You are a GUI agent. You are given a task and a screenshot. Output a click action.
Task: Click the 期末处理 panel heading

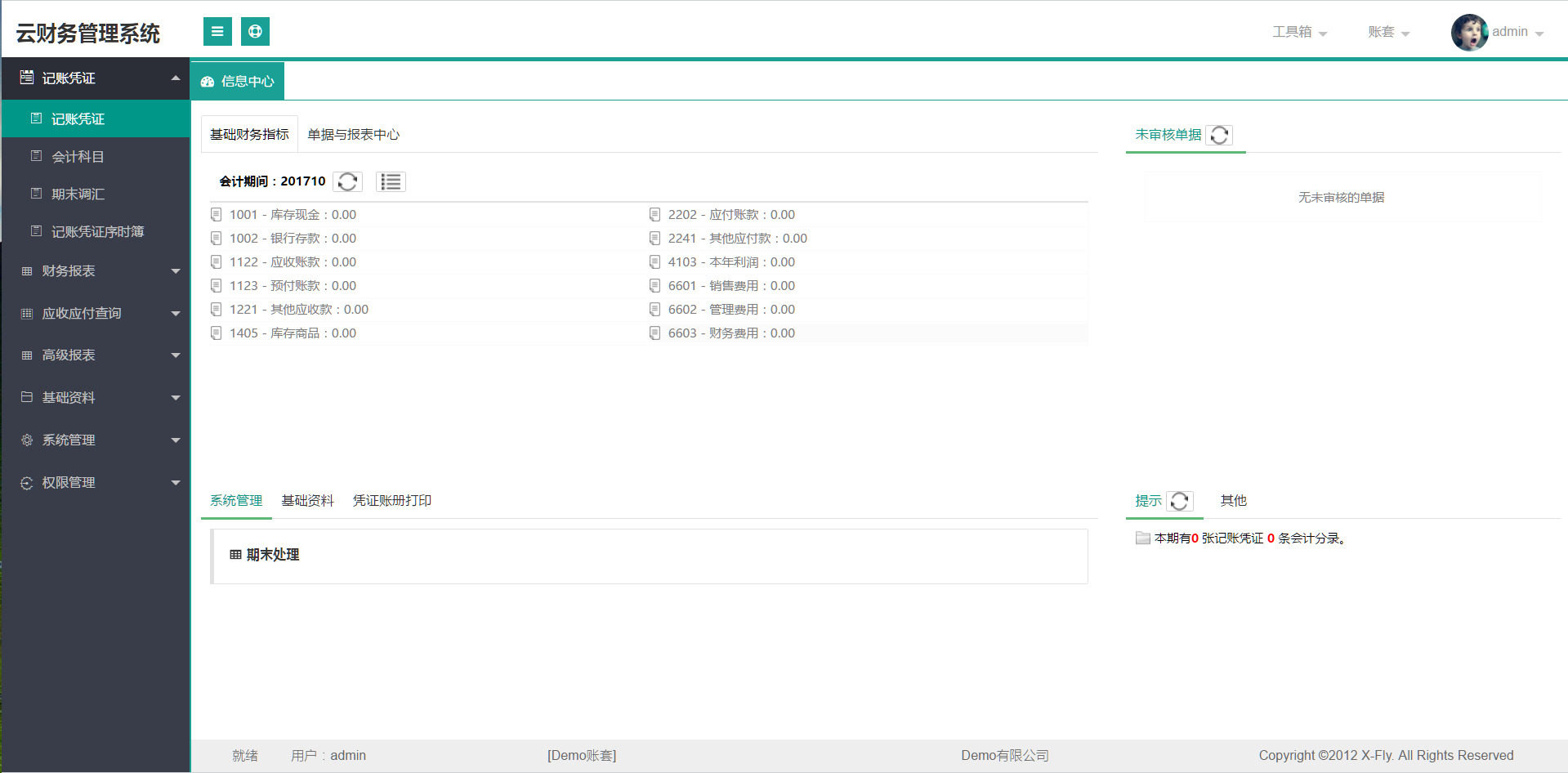[x=273, y=555]
